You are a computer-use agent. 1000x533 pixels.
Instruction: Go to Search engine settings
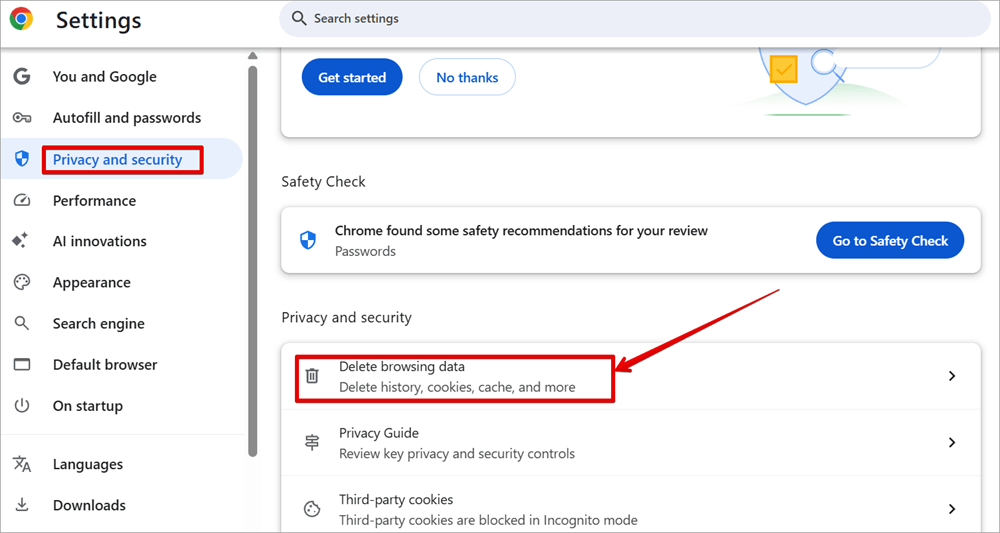click(x=98, y=324)
